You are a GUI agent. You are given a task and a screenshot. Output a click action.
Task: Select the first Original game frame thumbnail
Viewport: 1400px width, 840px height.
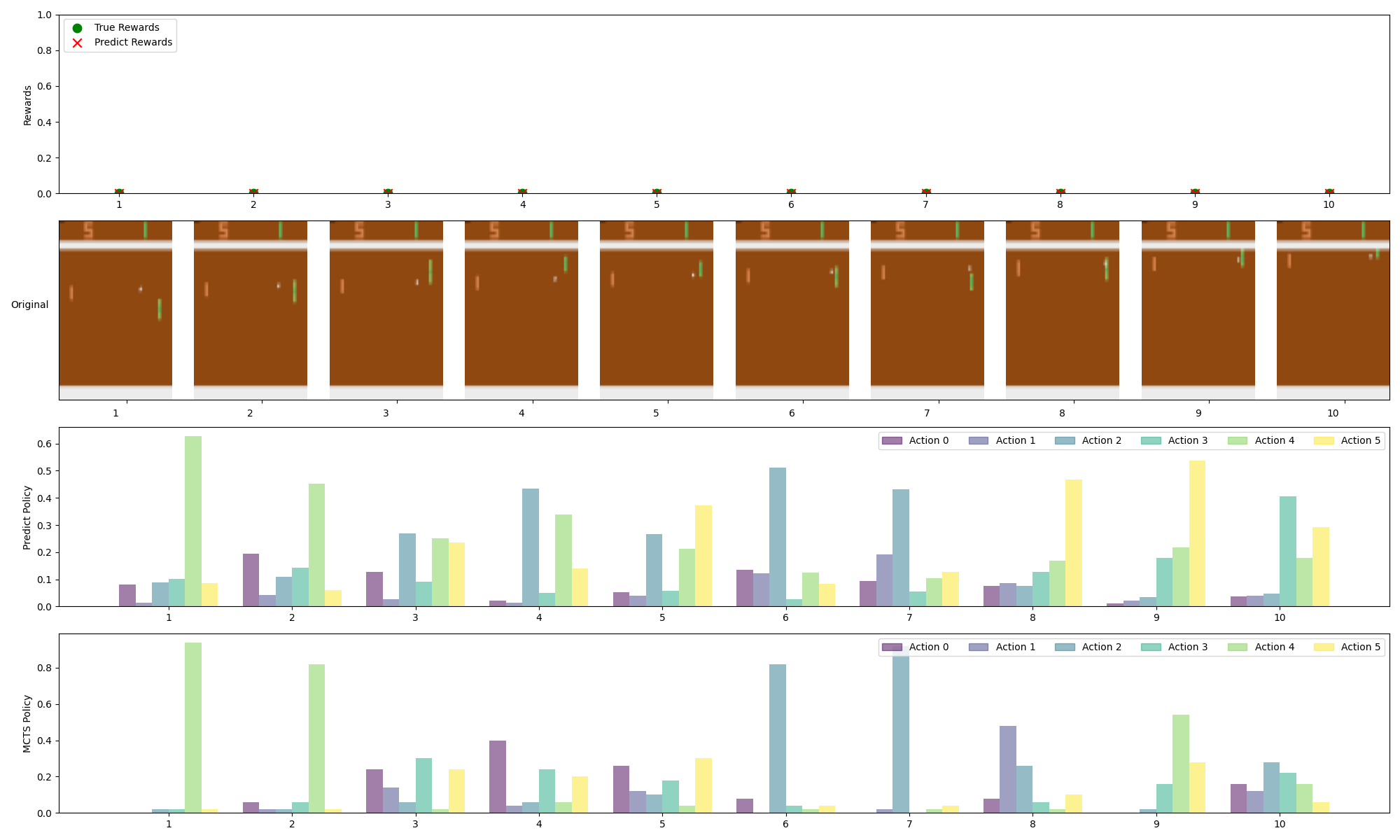[x=115, y=310]
